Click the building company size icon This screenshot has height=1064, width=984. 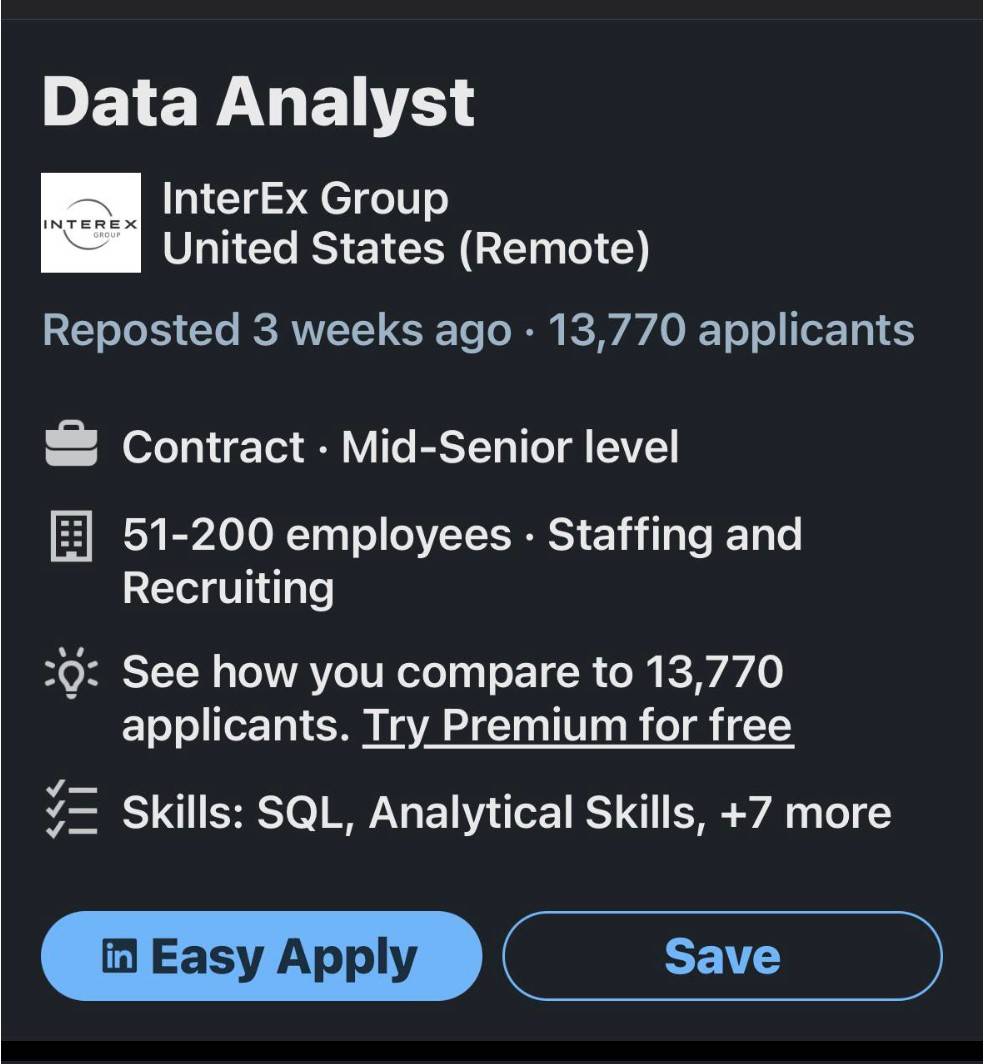(71, 536)
